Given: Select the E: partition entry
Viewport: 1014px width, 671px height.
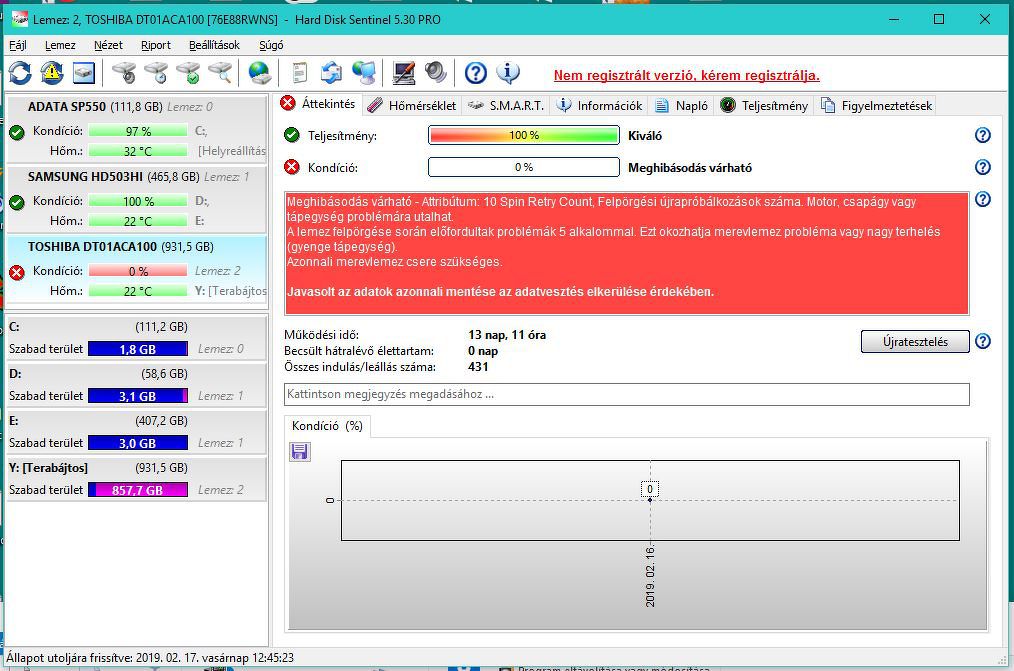Looking at the screenshot, I should click(x=136, y=432).
